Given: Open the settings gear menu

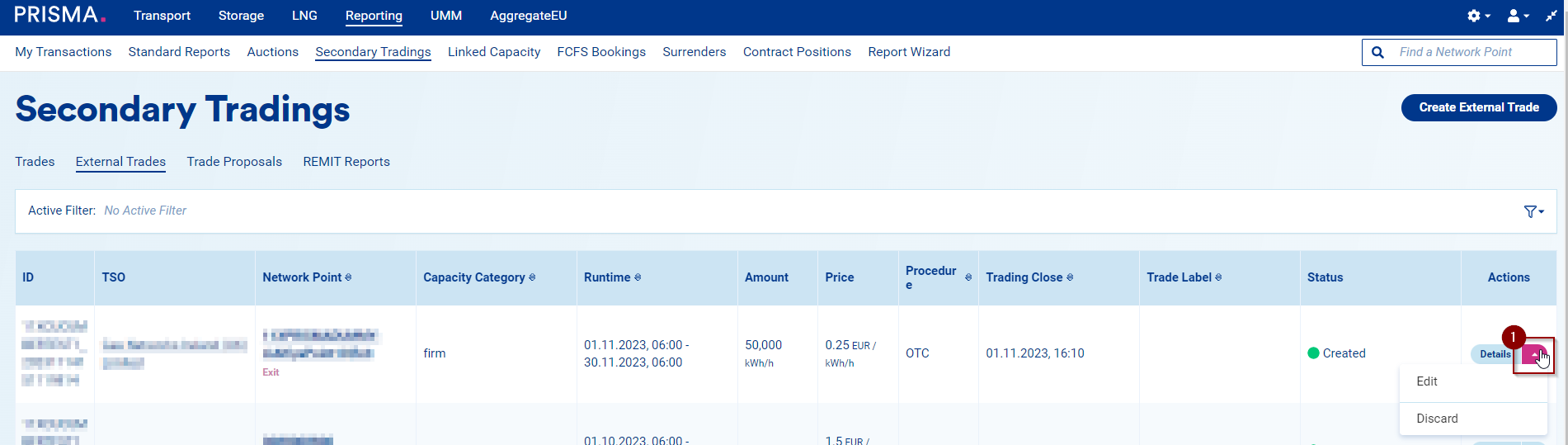Looking at the screenshot, I should click(1477, 16).
